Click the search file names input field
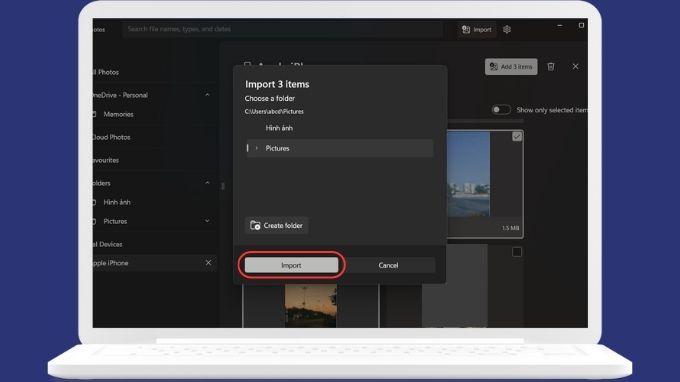680x382 pixels. coord(282,29)
